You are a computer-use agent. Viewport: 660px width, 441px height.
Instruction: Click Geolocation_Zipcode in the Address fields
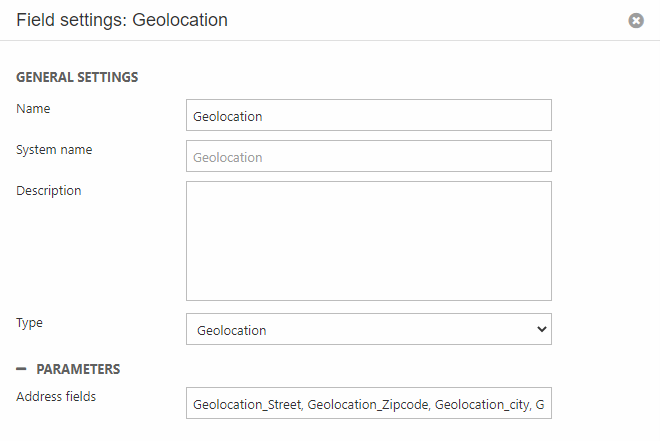tap(366, 404)
